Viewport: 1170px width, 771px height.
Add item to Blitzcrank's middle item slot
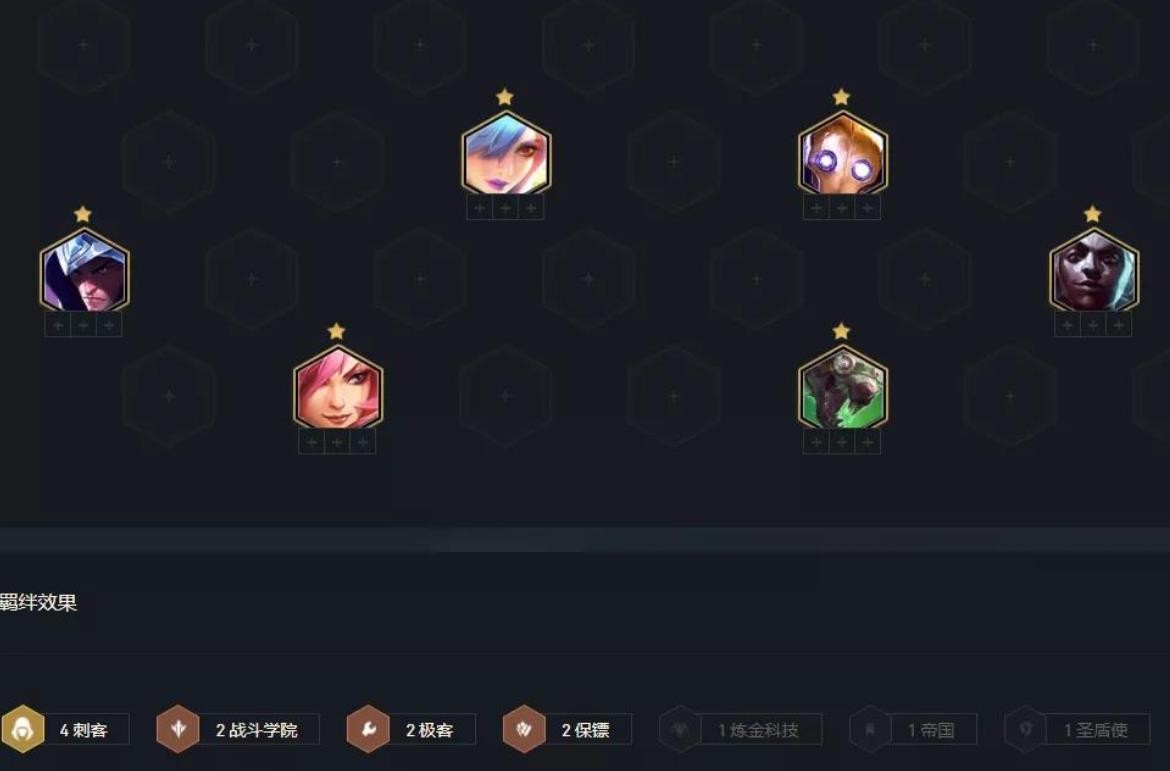842,208
